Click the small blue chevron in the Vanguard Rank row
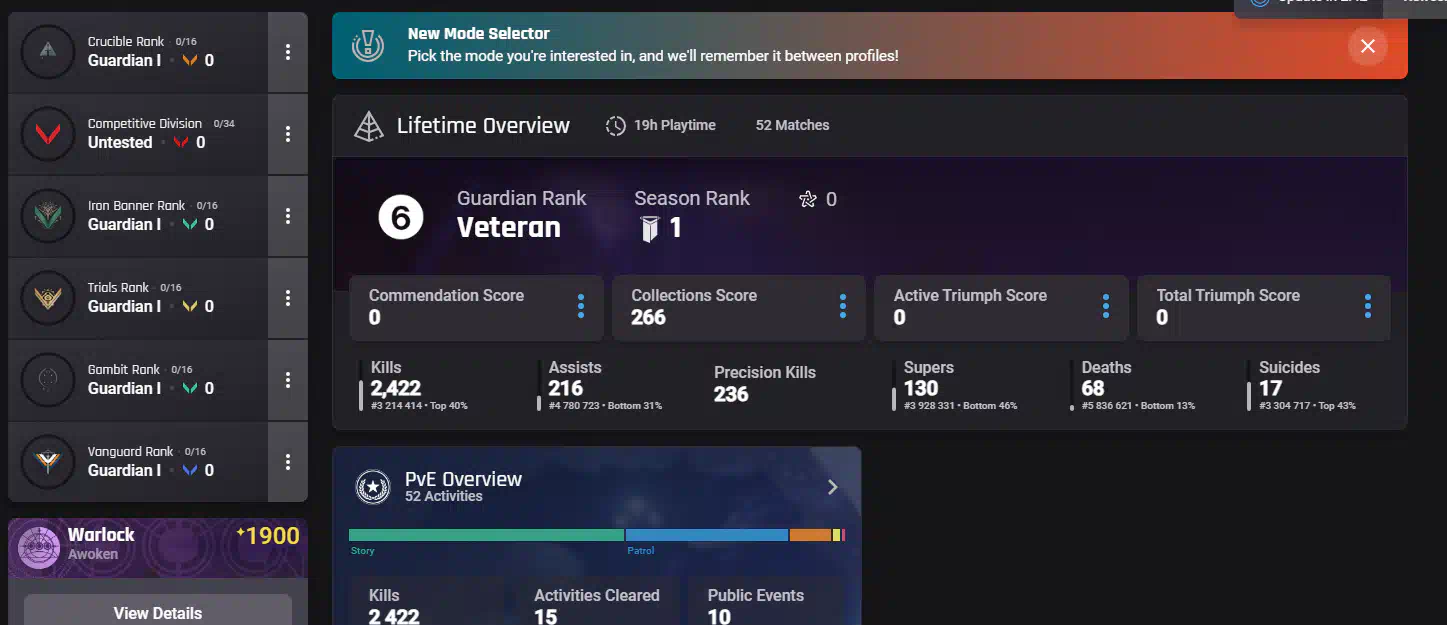 (x=190, y=470)
